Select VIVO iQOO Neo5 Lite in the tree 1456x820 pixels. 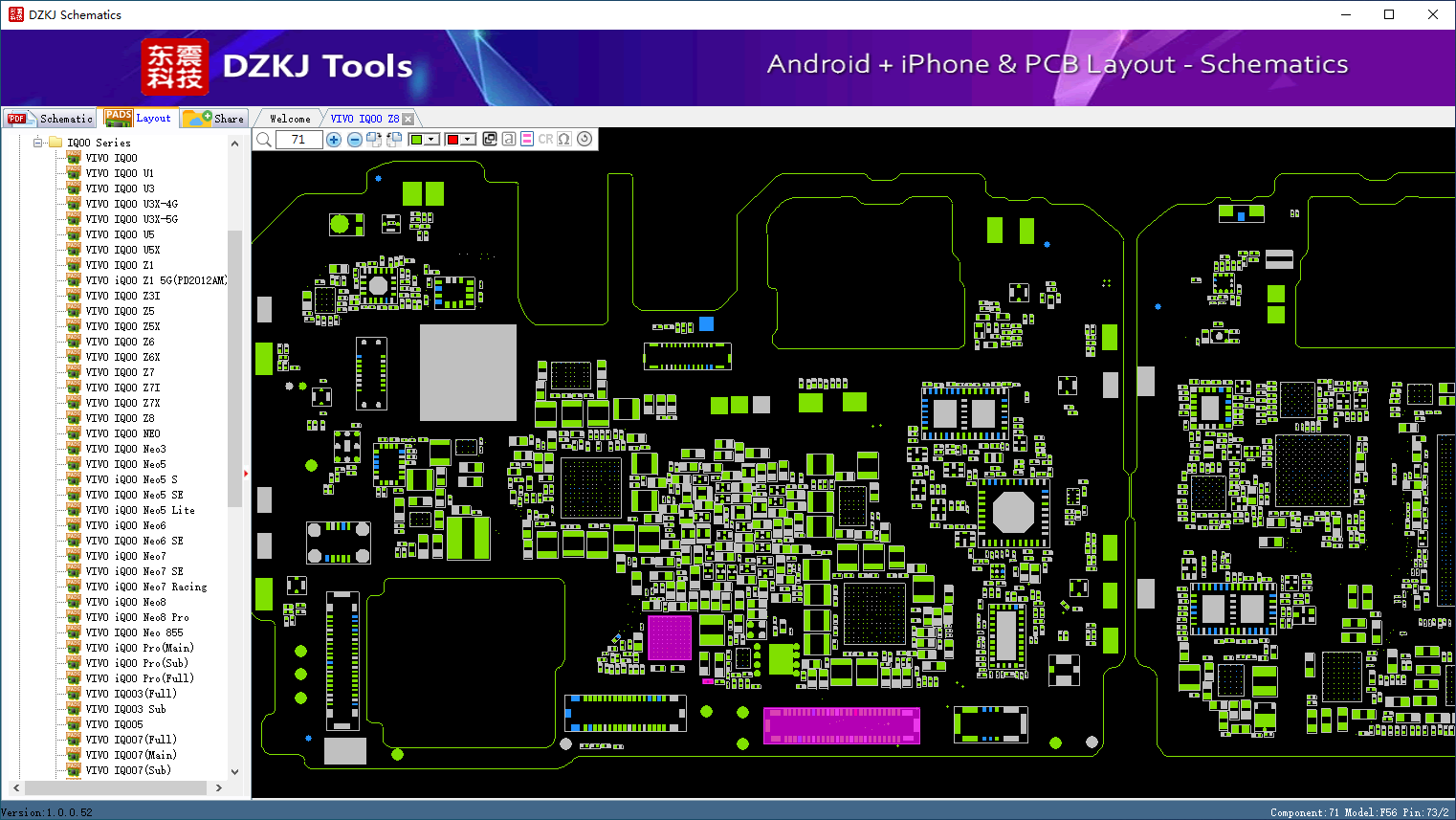click(140, 510)
